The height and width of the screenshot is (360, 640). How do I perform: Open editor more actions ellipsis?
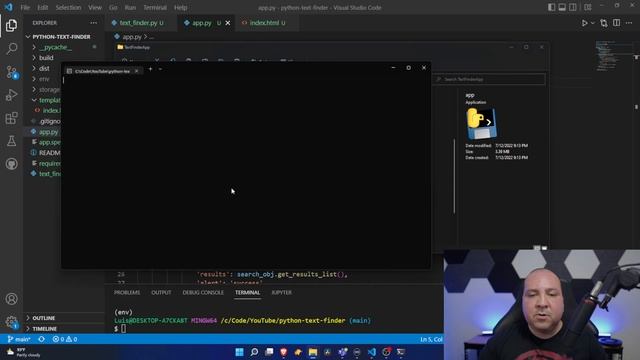point(629,23)
